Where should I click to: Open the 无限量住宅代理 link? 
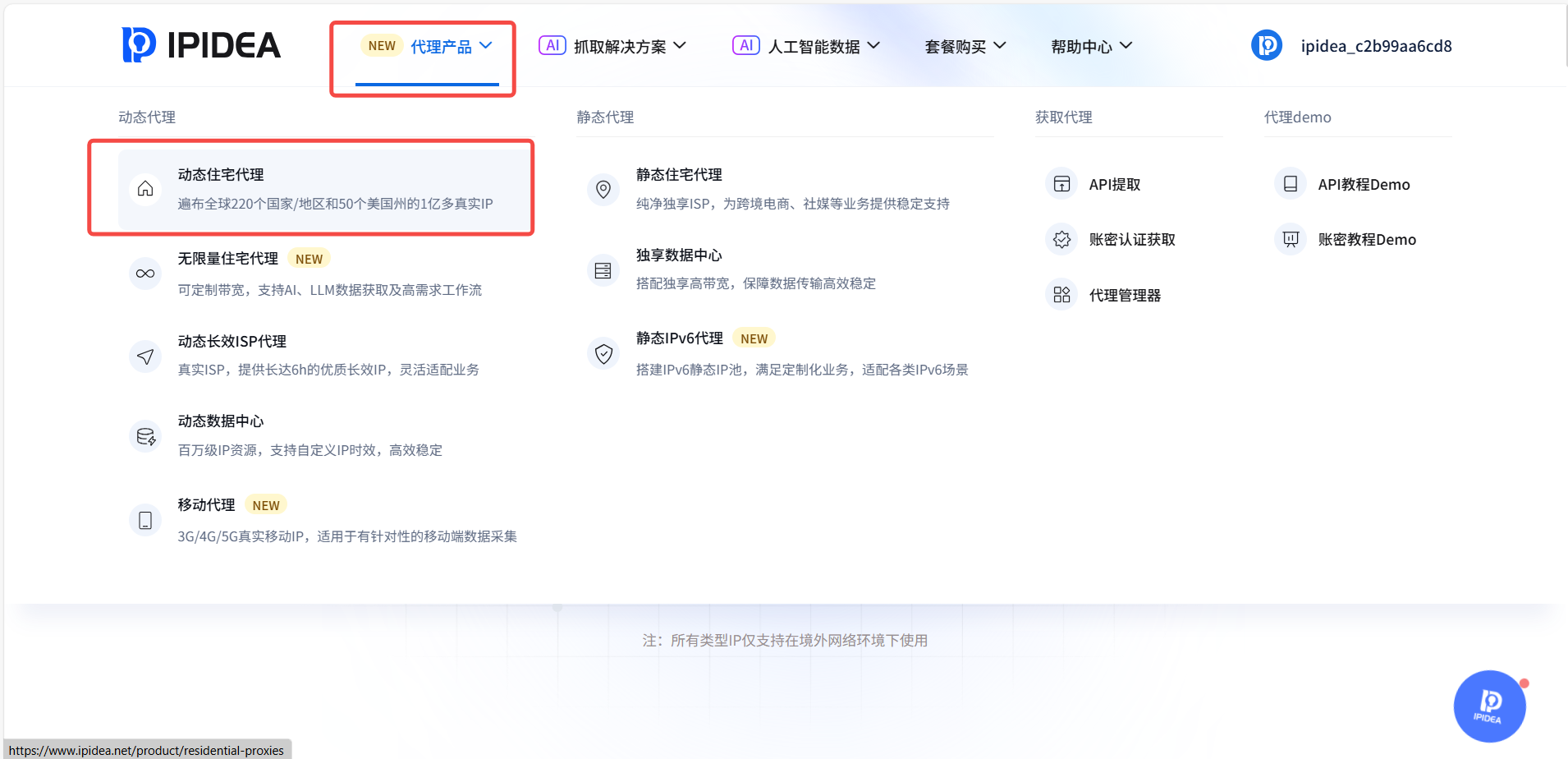pos(228,259)
